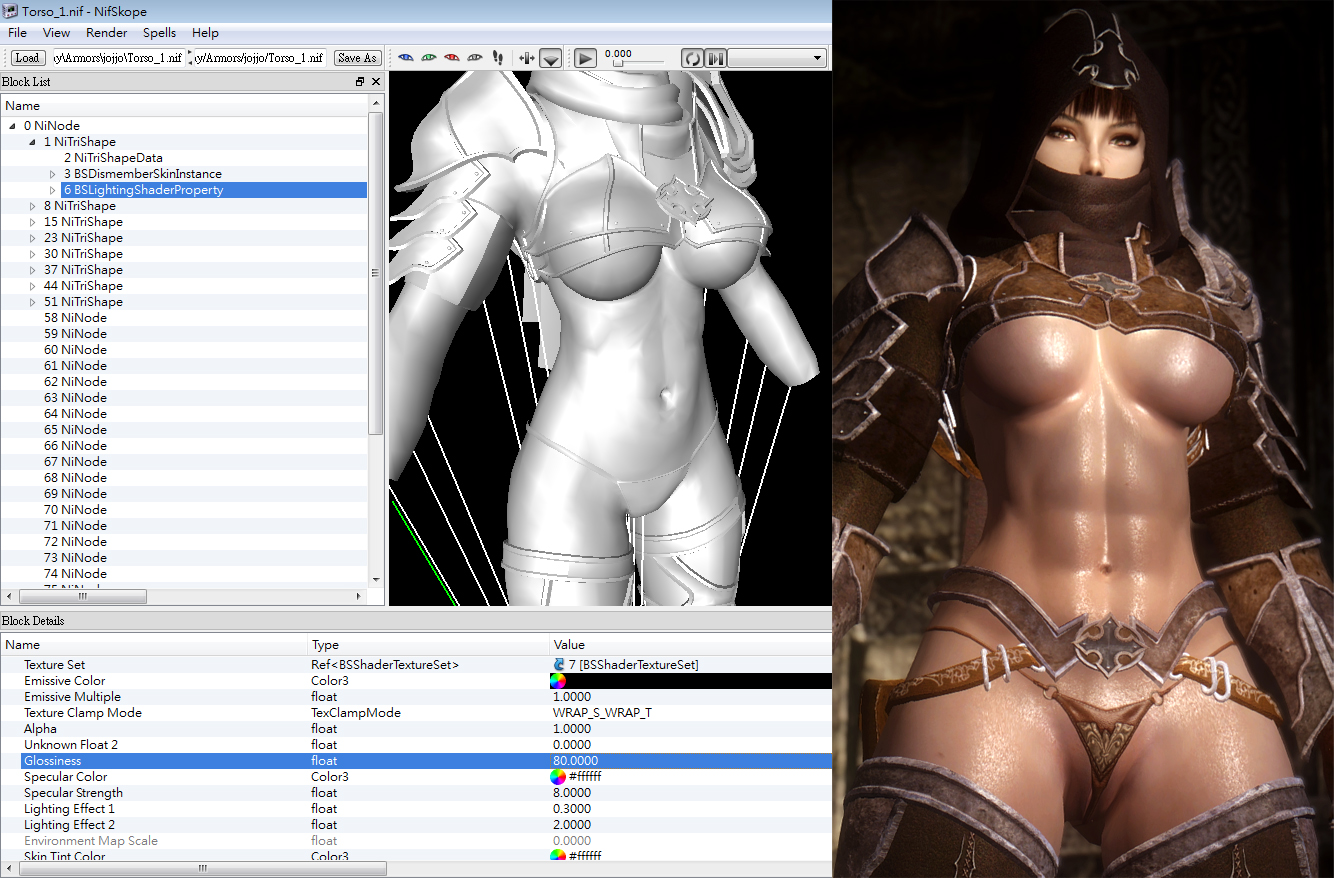This screenshot has height=878, width=1334.
Task: Close the Block List panel
Action: (x=376, y=82)
